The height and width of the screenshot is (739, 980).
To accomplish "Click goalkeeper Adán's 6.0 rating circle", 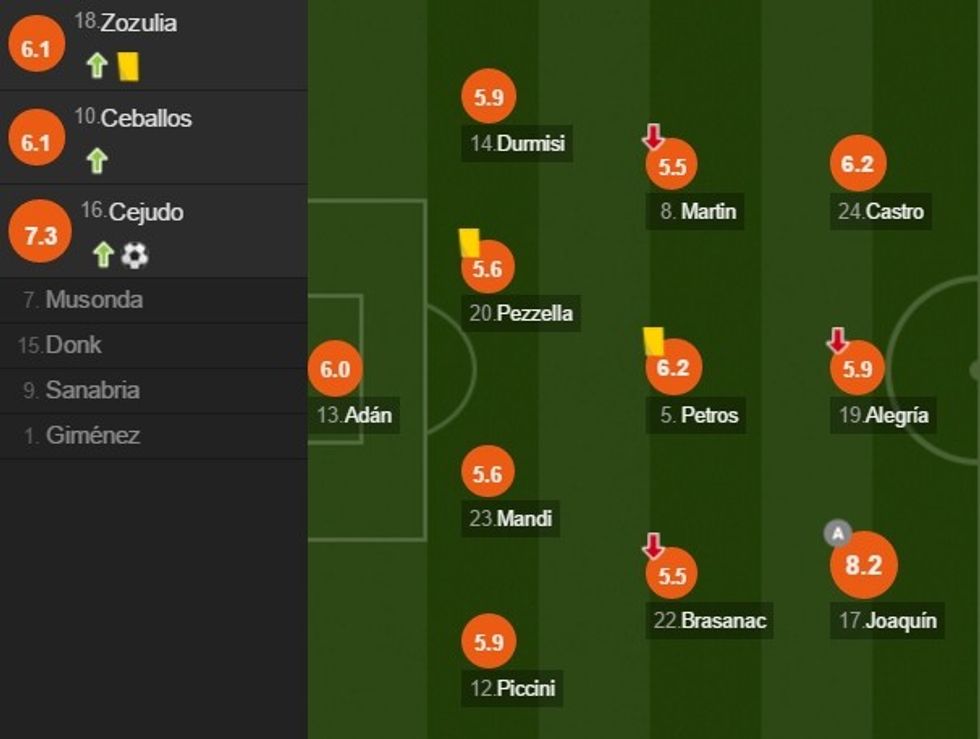I will coord(335,369).
